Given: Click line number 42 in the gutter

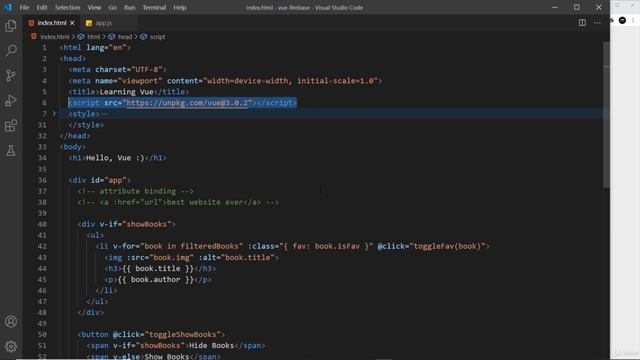Looking at the screenshot, I should tap(42, 246).
